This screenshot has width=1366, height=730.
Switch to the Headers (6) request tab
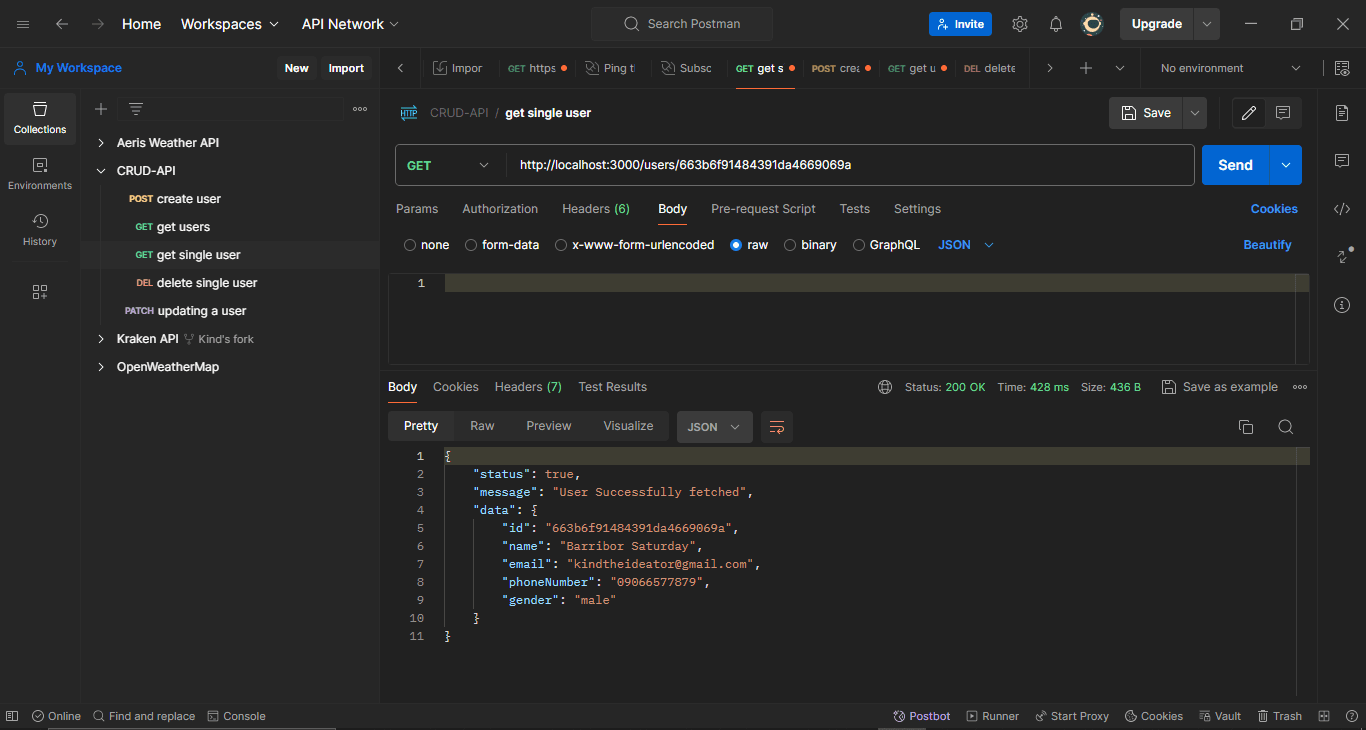[596, 209]
